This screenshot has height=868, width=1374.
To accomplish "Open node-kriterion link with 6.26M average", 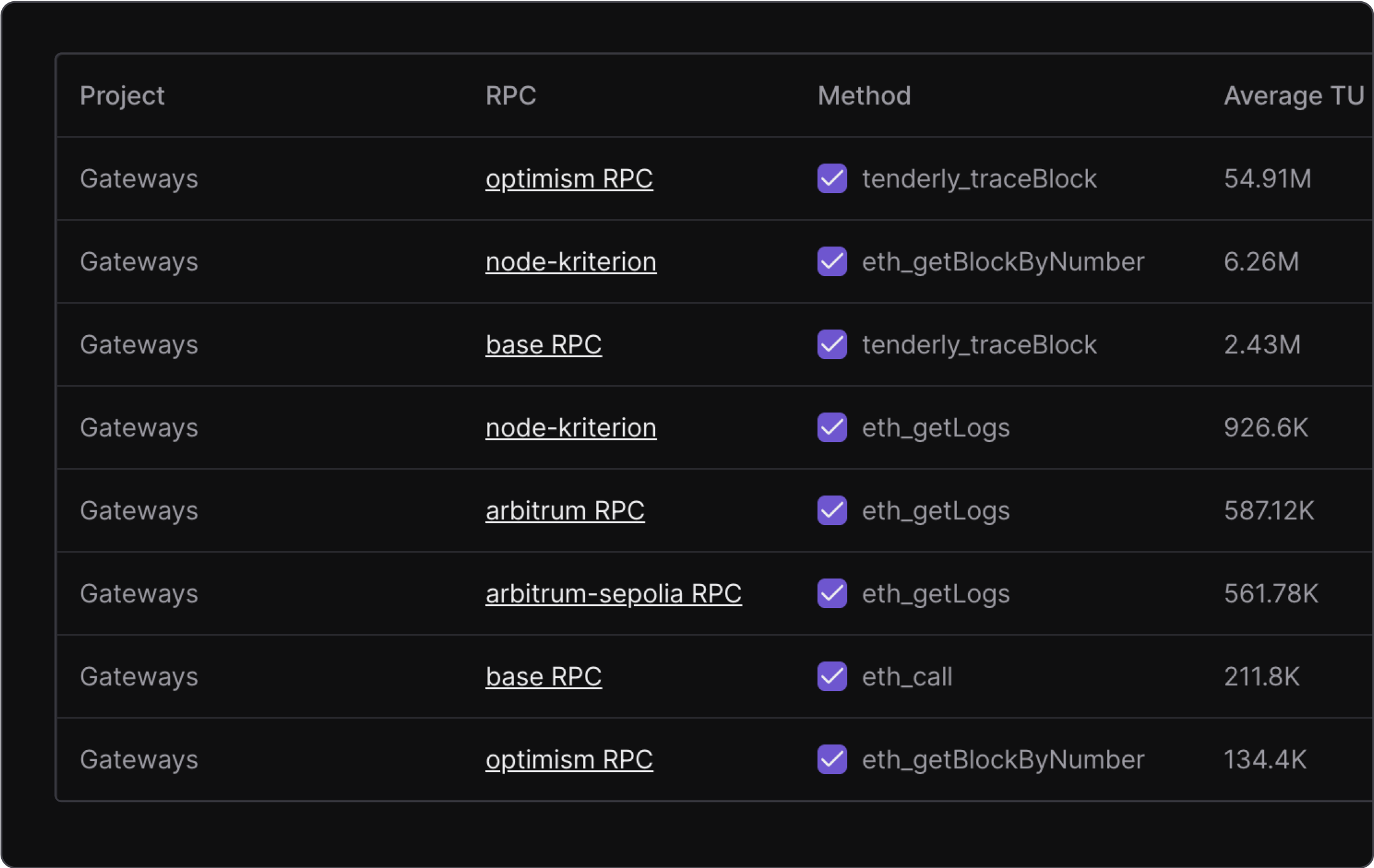I will click(x=571, y=262).
